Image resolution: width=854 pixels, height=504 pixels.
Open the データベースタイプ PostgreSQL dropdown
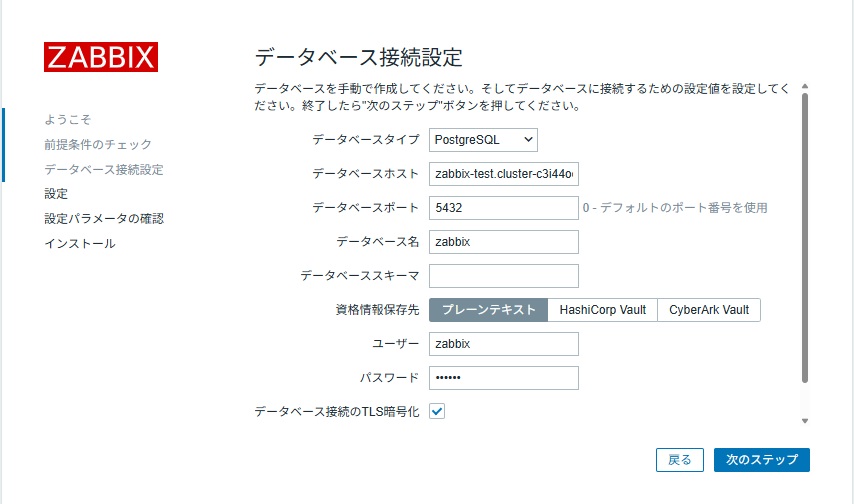coord(484,140)
